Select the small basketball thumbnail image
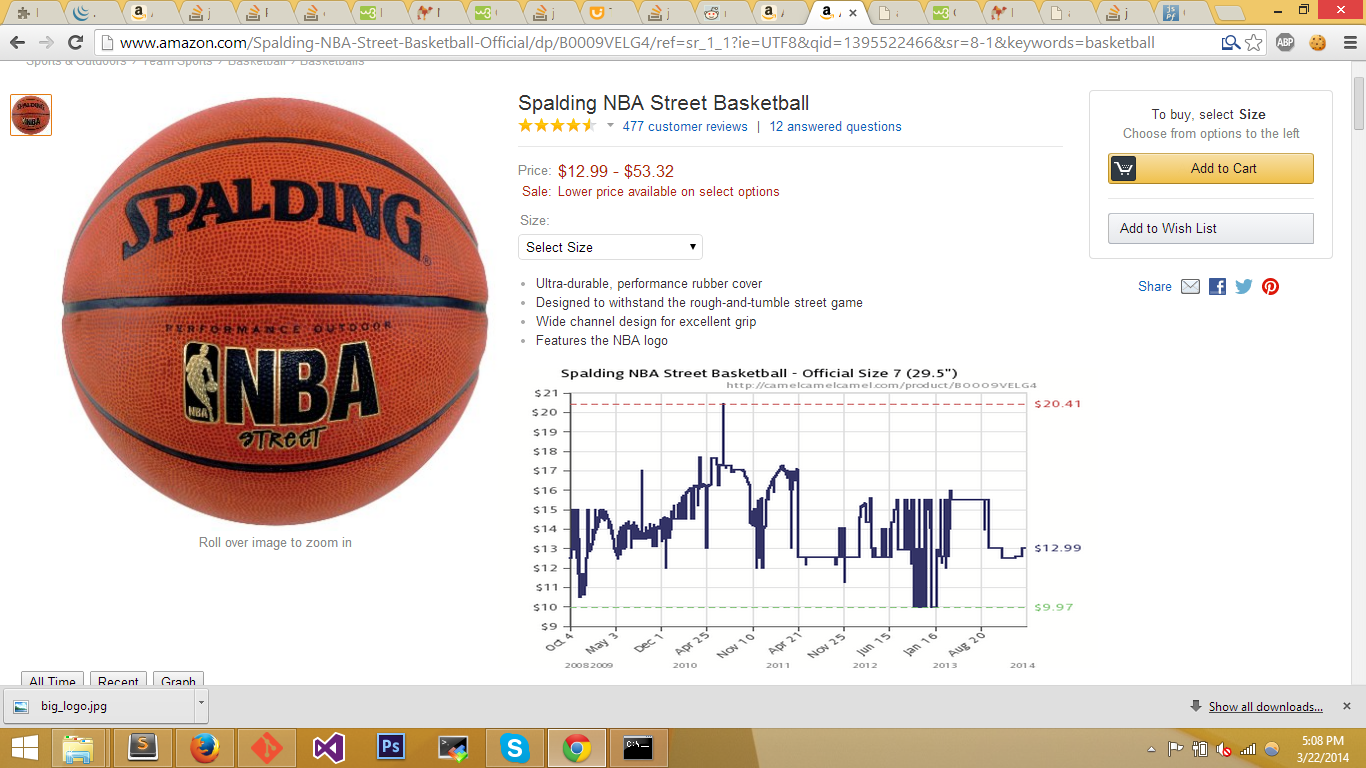The width and height of the screenshot is (1366, 768). pyautogui.click(x=31, y=115)
